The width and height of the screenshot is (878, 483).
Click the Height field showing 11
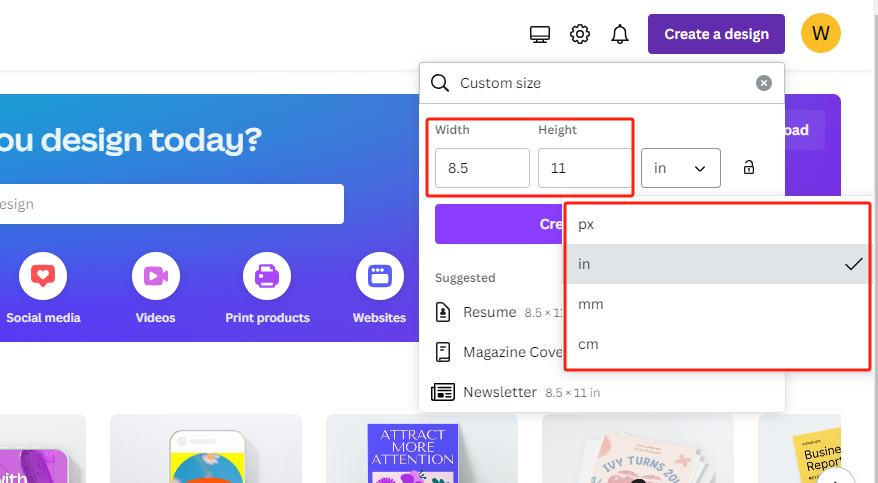click(585, 168)
